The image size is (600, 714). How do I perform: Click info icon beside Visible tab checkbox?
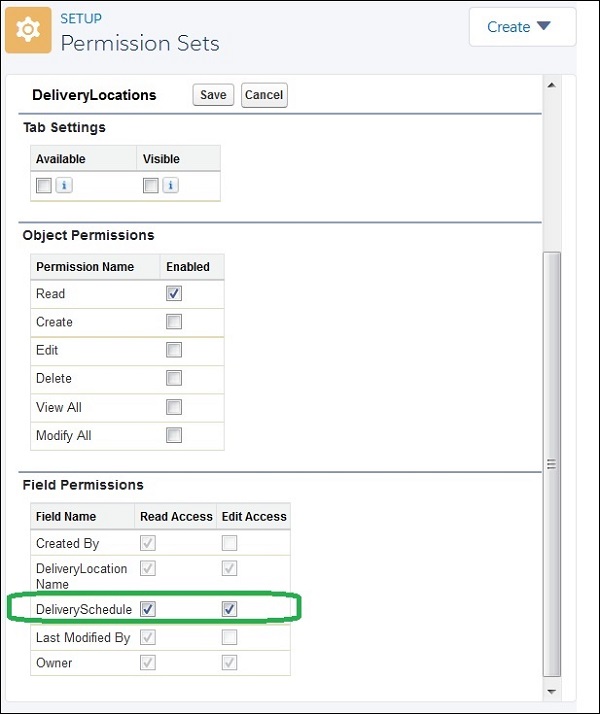coord(170,185)
